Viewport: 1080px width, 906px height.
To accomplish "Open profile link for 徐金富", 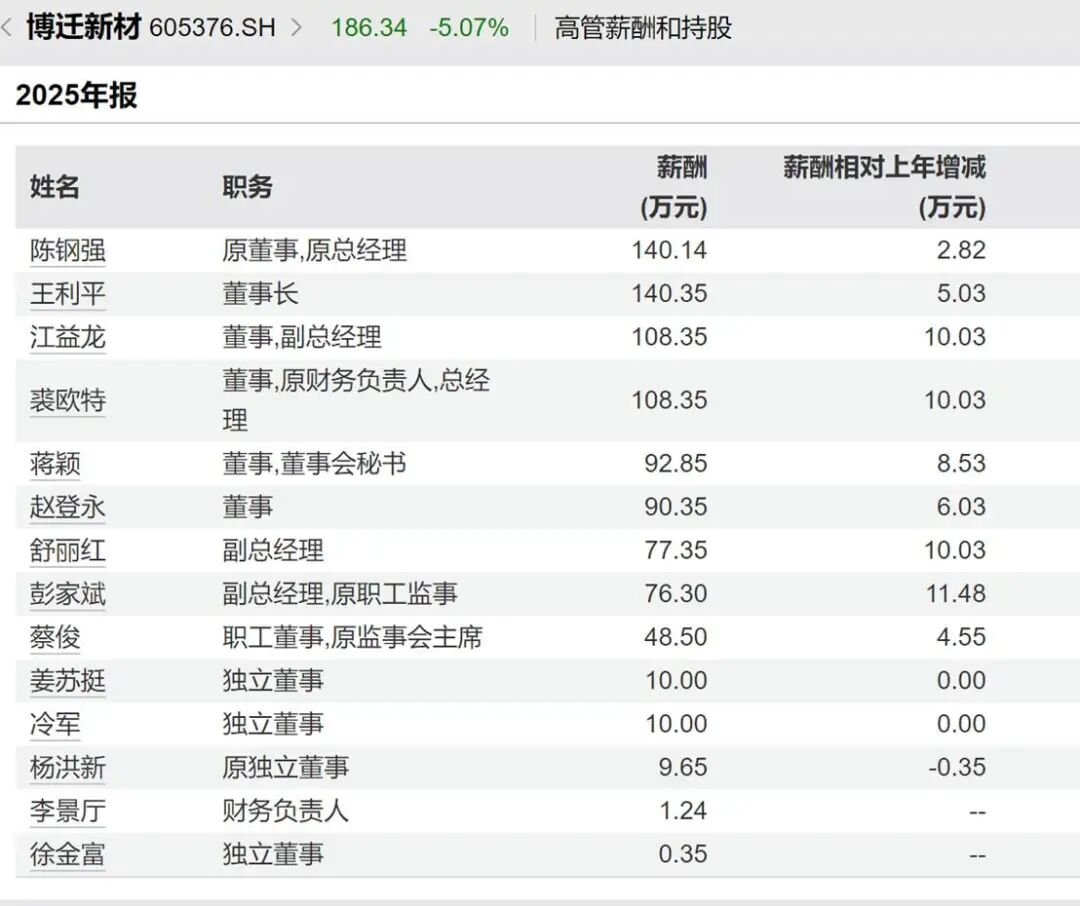I will pos(68,854).
